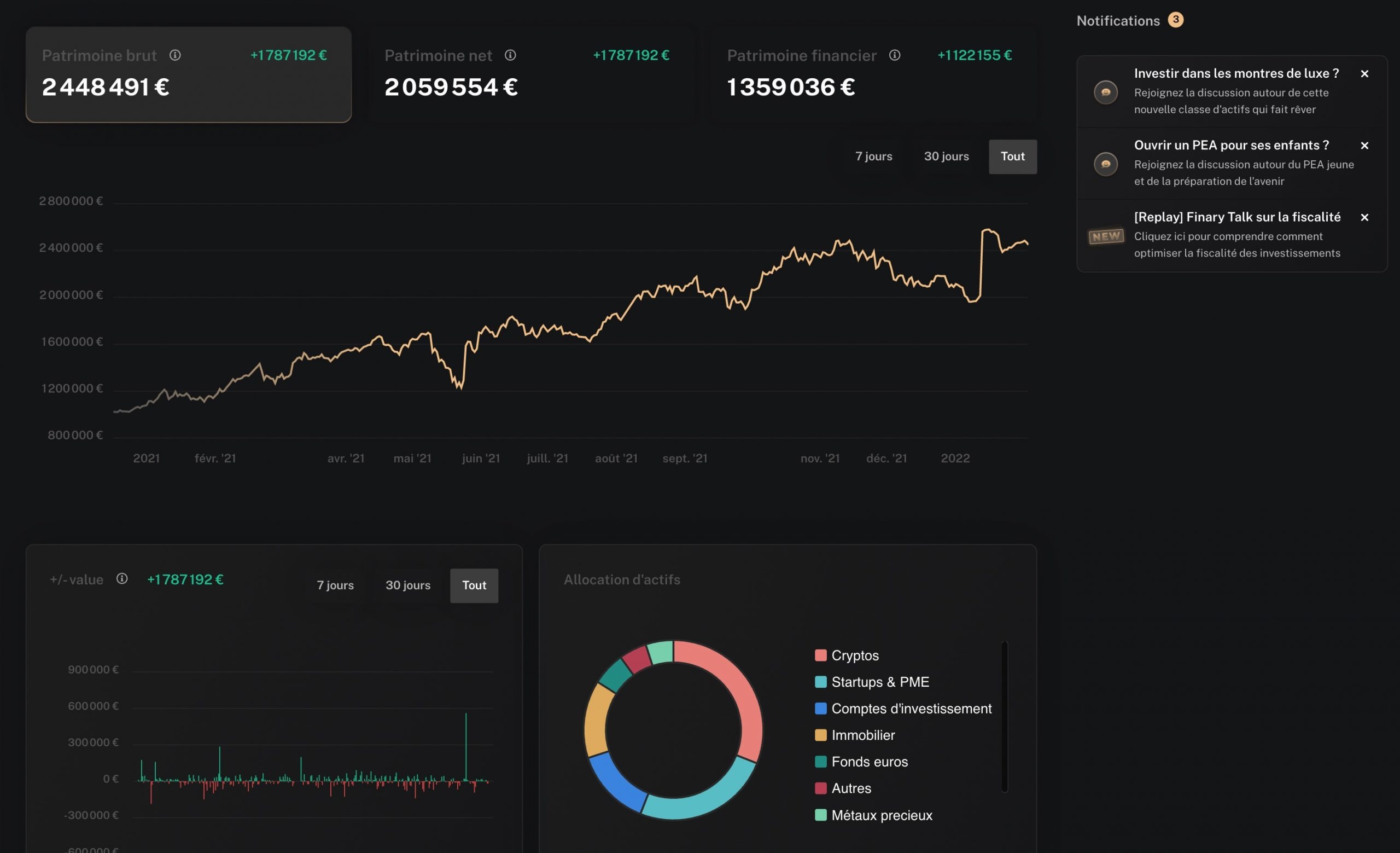Set +/-value chart to 30 jours
This screenshot has width=1400, height=853.
[408, 585]
